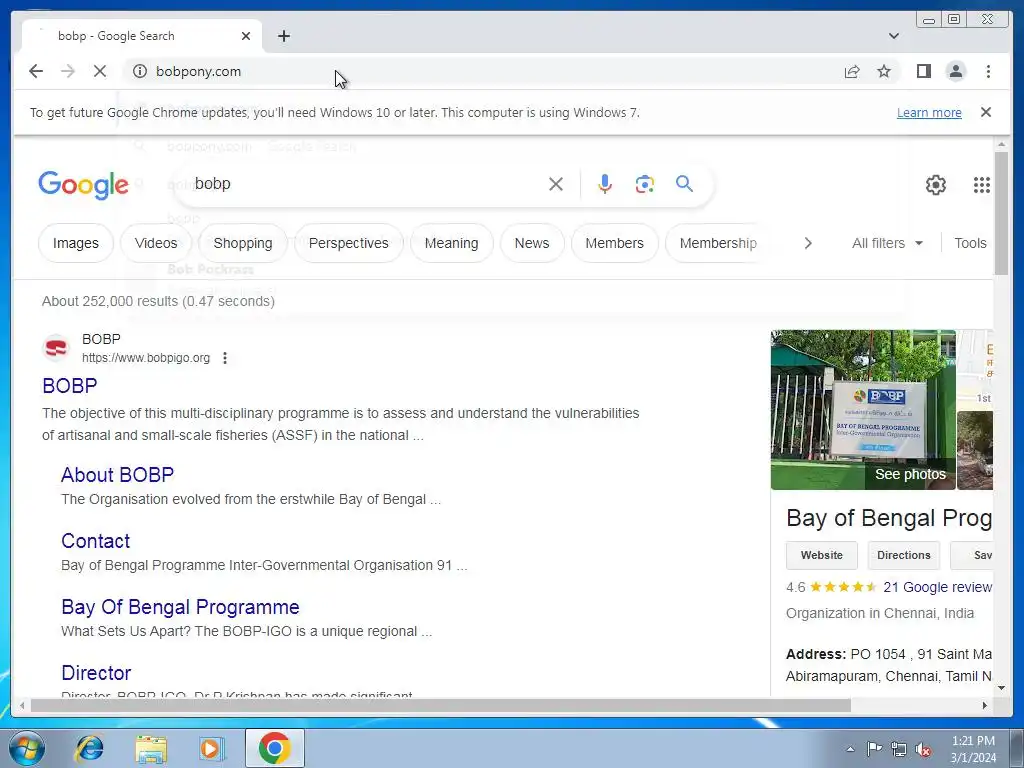
Task: Switch to News results
Action: 532,243
